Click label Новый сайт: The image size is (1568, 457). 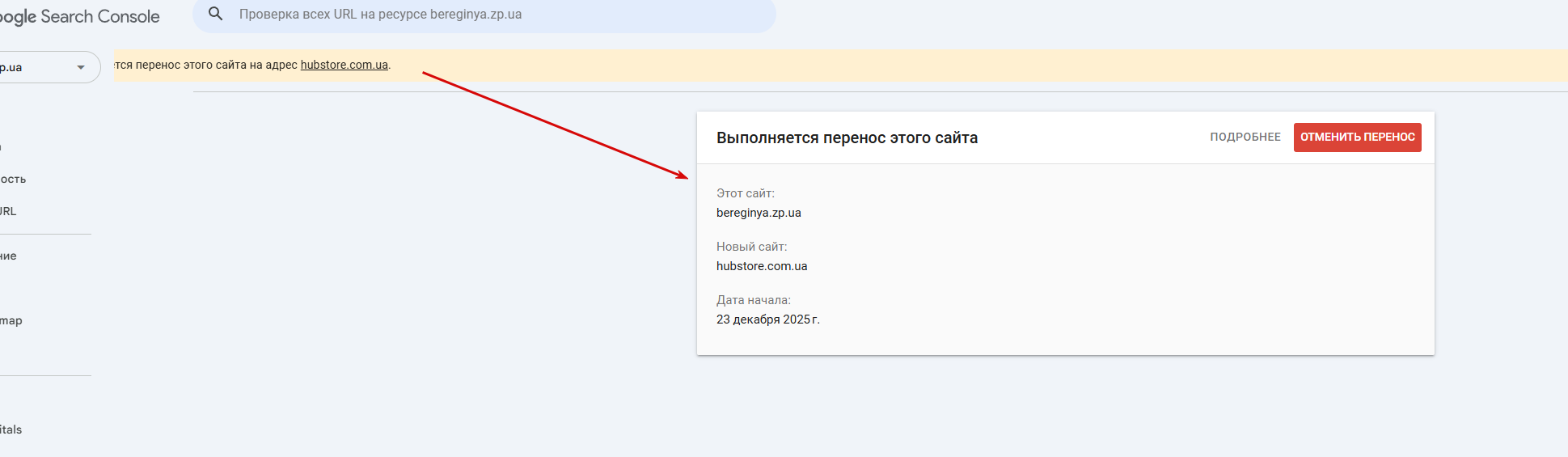pyautogui.click(x=751, y=247)
